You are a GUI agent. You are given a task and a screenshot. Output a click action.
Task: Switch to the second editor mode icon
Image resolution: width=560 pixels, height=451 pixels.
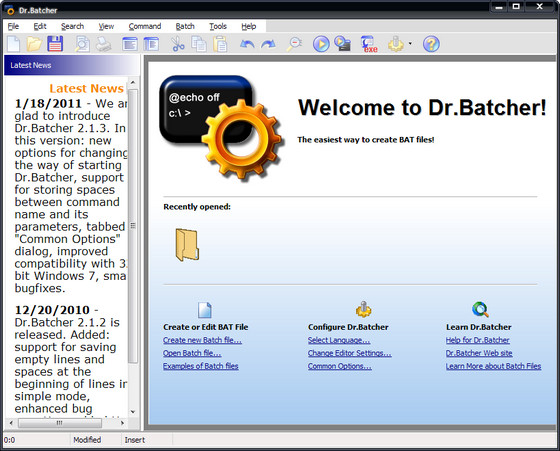point(151,44)
